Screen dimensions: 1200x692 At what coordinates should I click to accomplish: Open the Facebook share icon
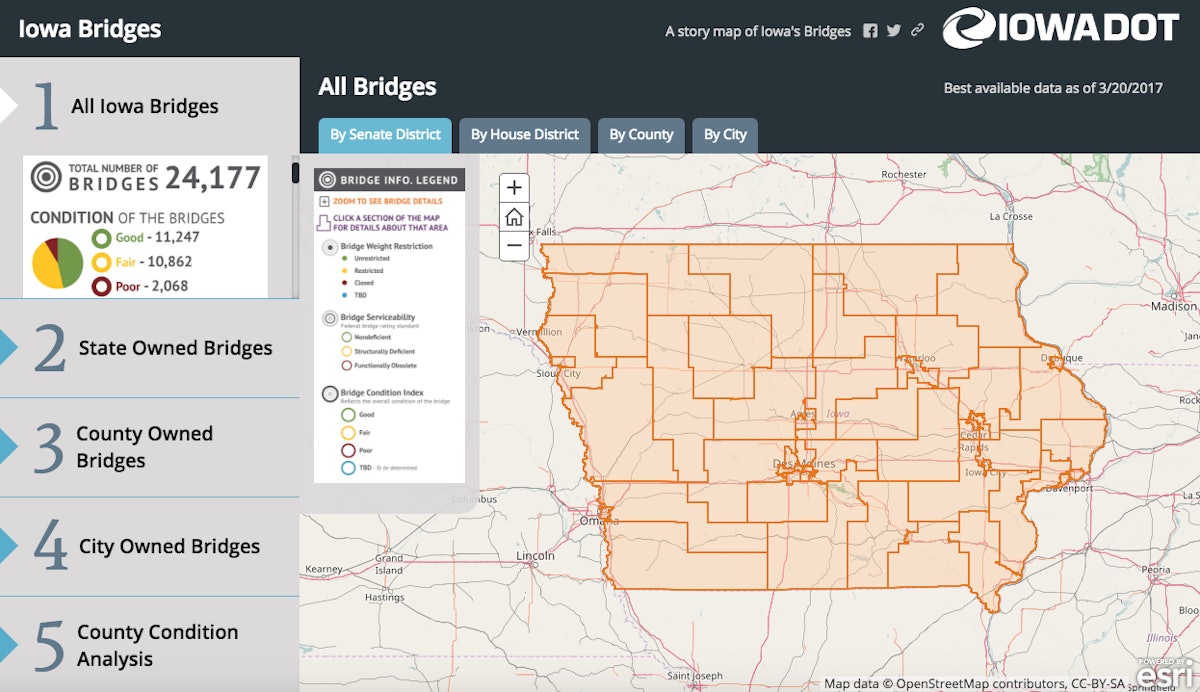(x=869, y=31)
